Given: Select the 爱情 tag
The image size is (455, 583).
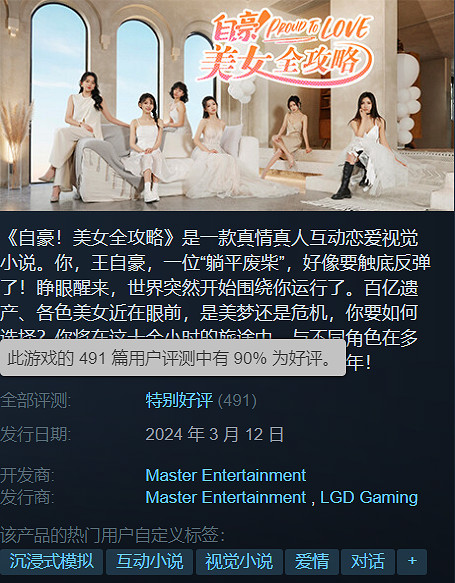Looking at the screenshot, I should [x=312, y=561].
